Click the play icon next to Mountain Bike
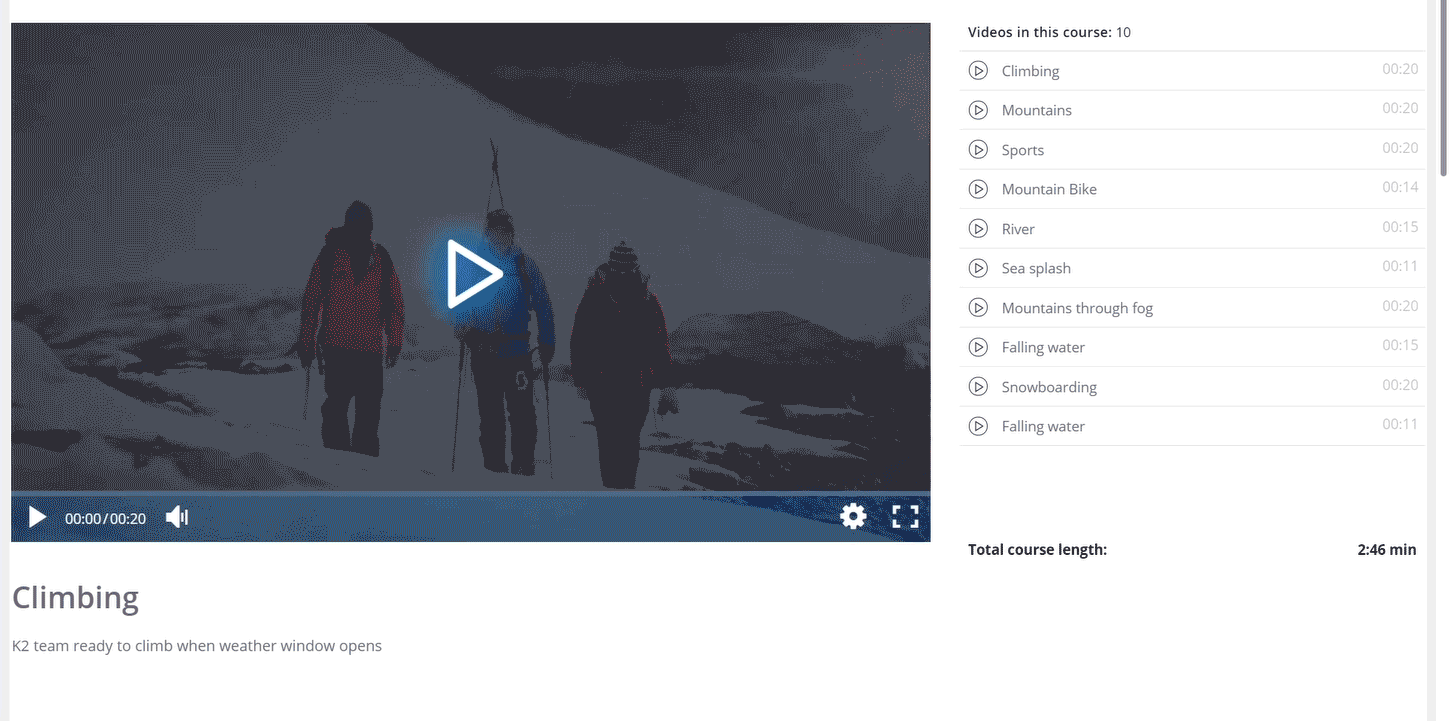Image resolution: width=1451 pixels, height=721 pixels. pyautogui.click(x=978, y=189)
